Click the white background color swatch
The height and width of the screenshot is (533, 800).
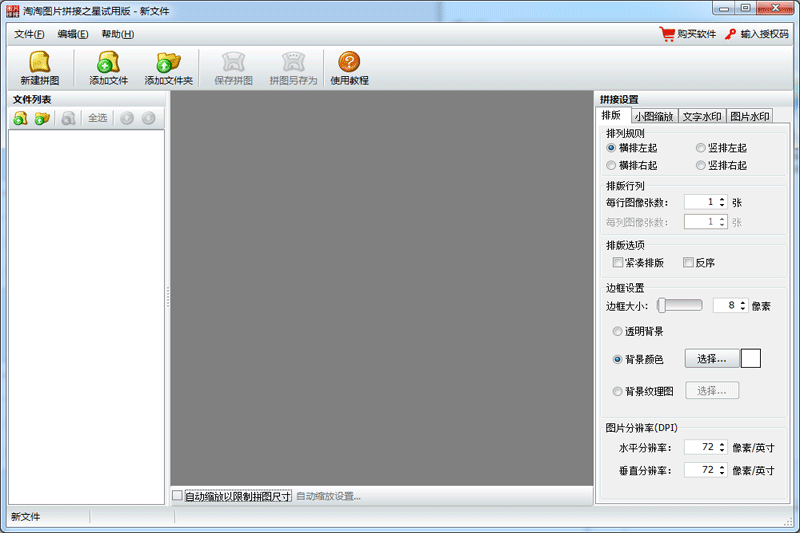(751, 358)
